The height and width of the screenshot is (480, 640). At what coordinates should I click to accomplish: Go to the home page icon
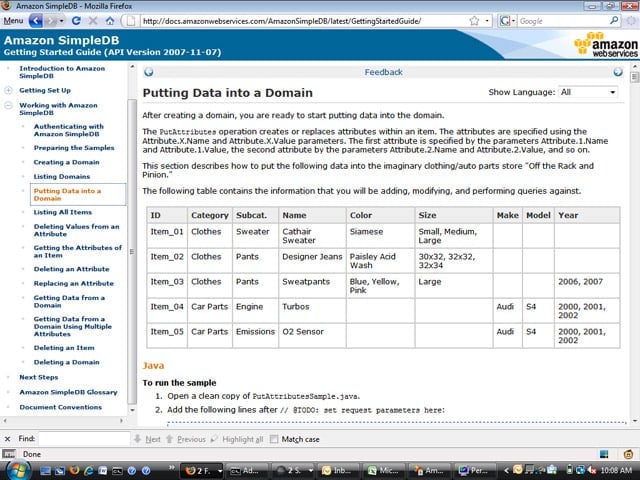pyautogui.click(x=110, y=21)
